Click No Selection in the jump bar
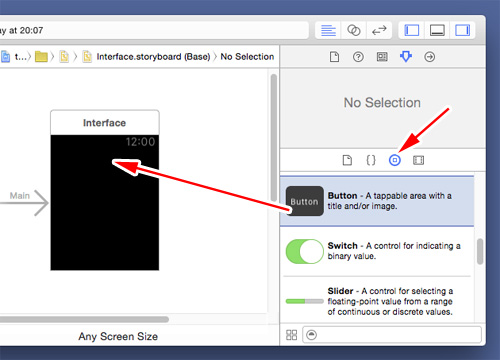 click(247, 57)
